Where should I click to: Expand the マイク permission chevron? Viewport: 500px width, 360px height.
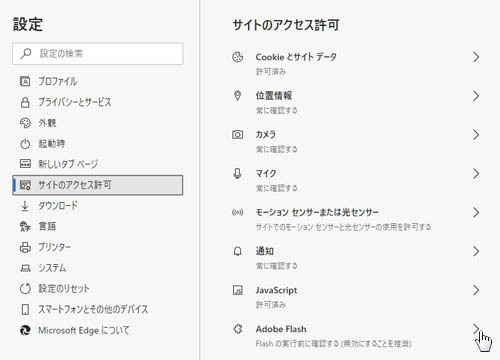click(476, 173)
